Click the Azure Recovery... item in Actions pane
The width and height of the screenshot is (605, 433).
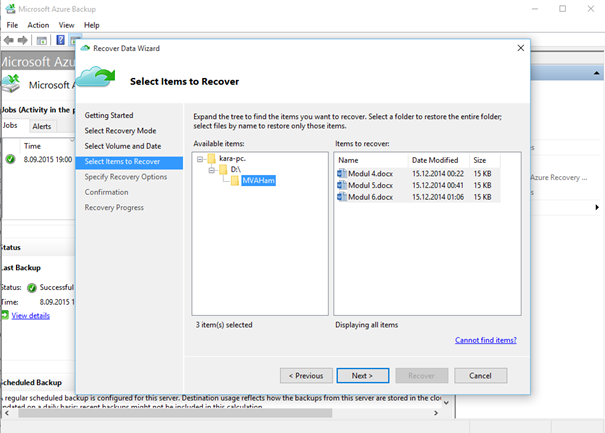558,178
